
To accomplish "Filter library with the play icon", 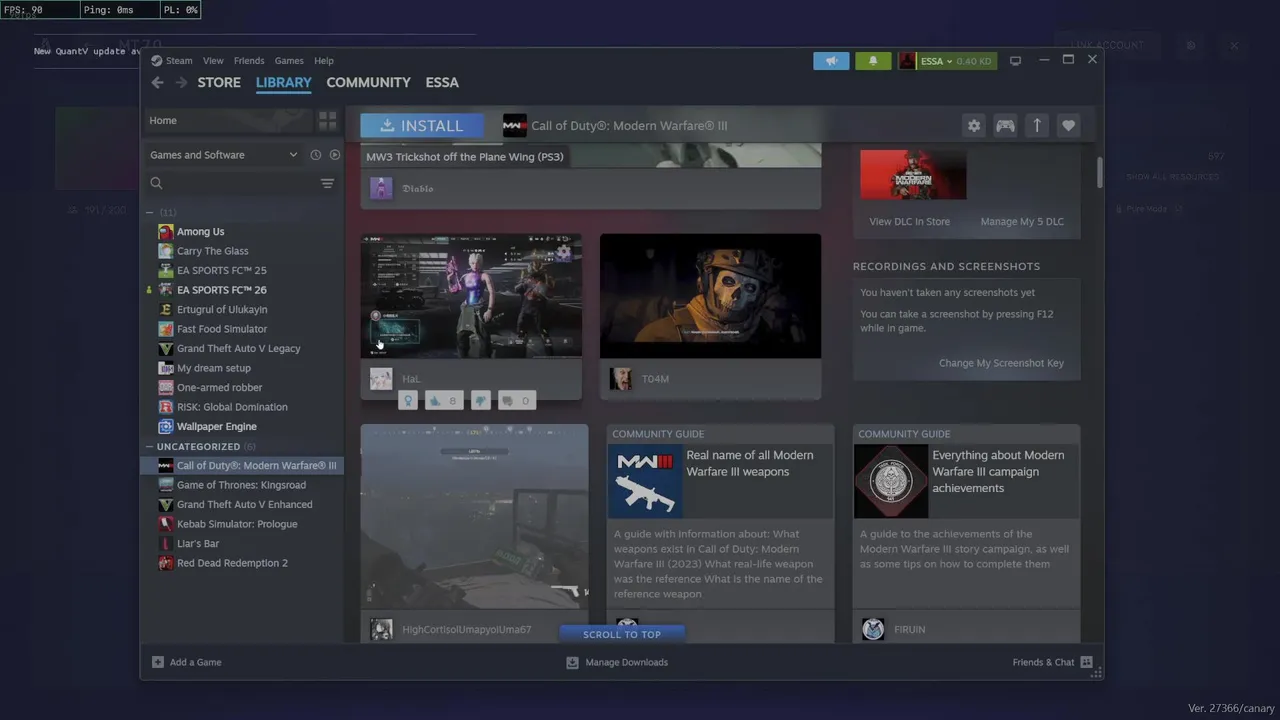I will point(334,155).
